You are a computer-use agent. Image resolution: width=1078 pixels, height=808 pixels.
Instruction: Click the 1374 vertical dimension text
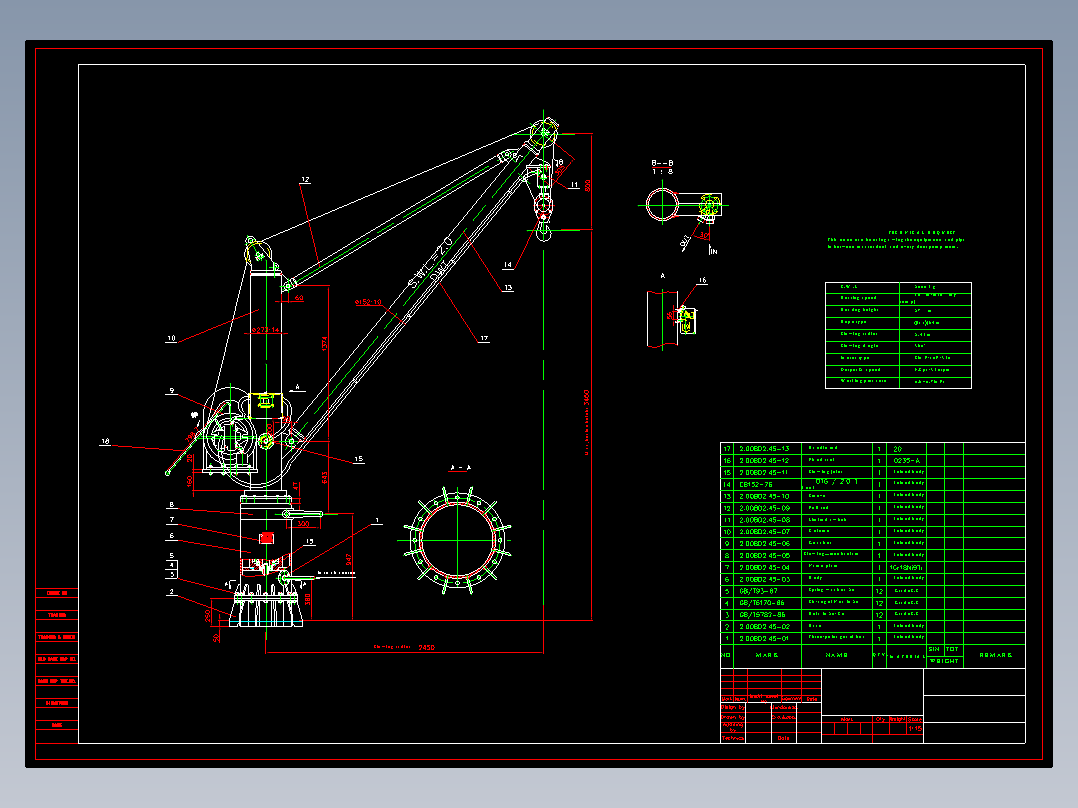click(324, 344)
